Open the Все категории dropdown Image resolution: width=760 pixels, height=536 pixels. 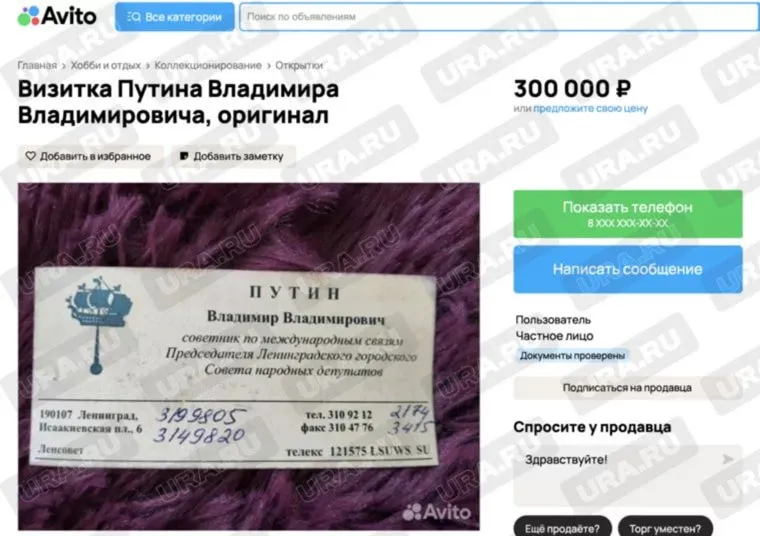(x=174, y=16)
